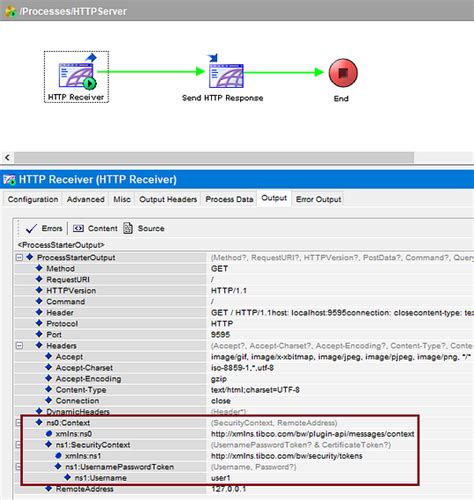Collapse the ProcessStarterOutput node

tap(19, 257)
